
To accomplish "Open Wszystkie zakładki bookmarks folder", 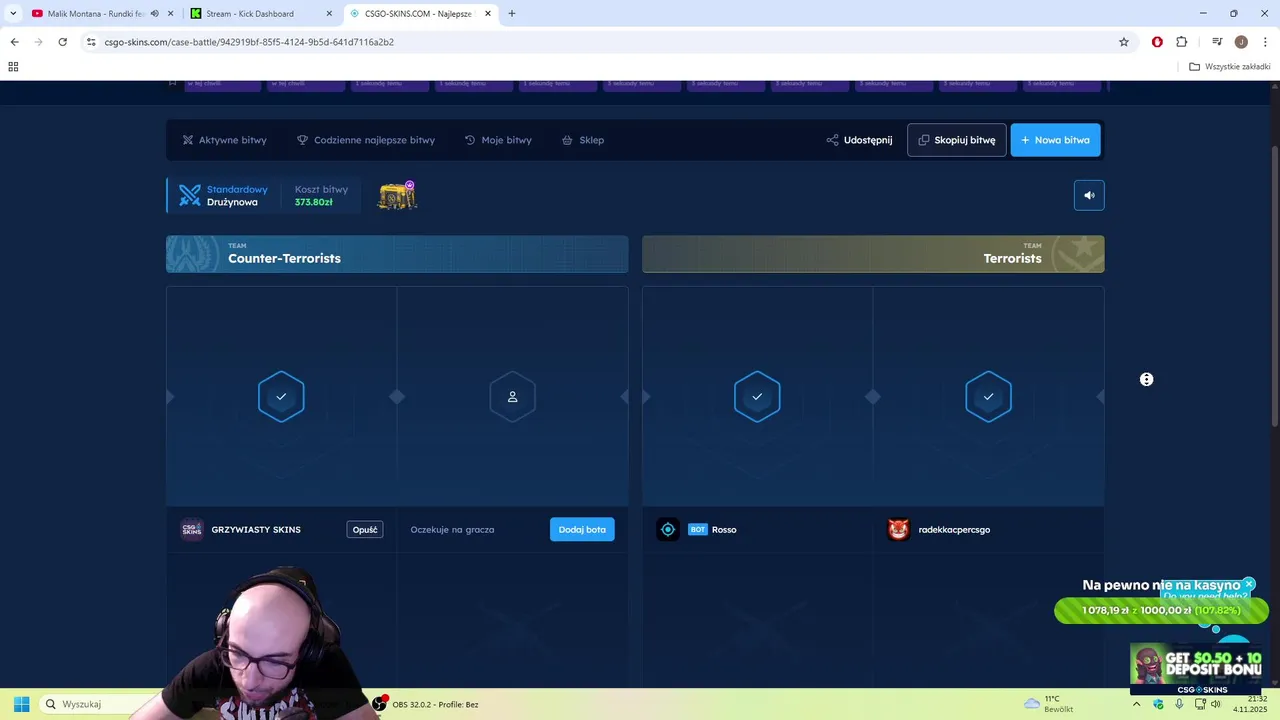I will (x=1230, y=67).
